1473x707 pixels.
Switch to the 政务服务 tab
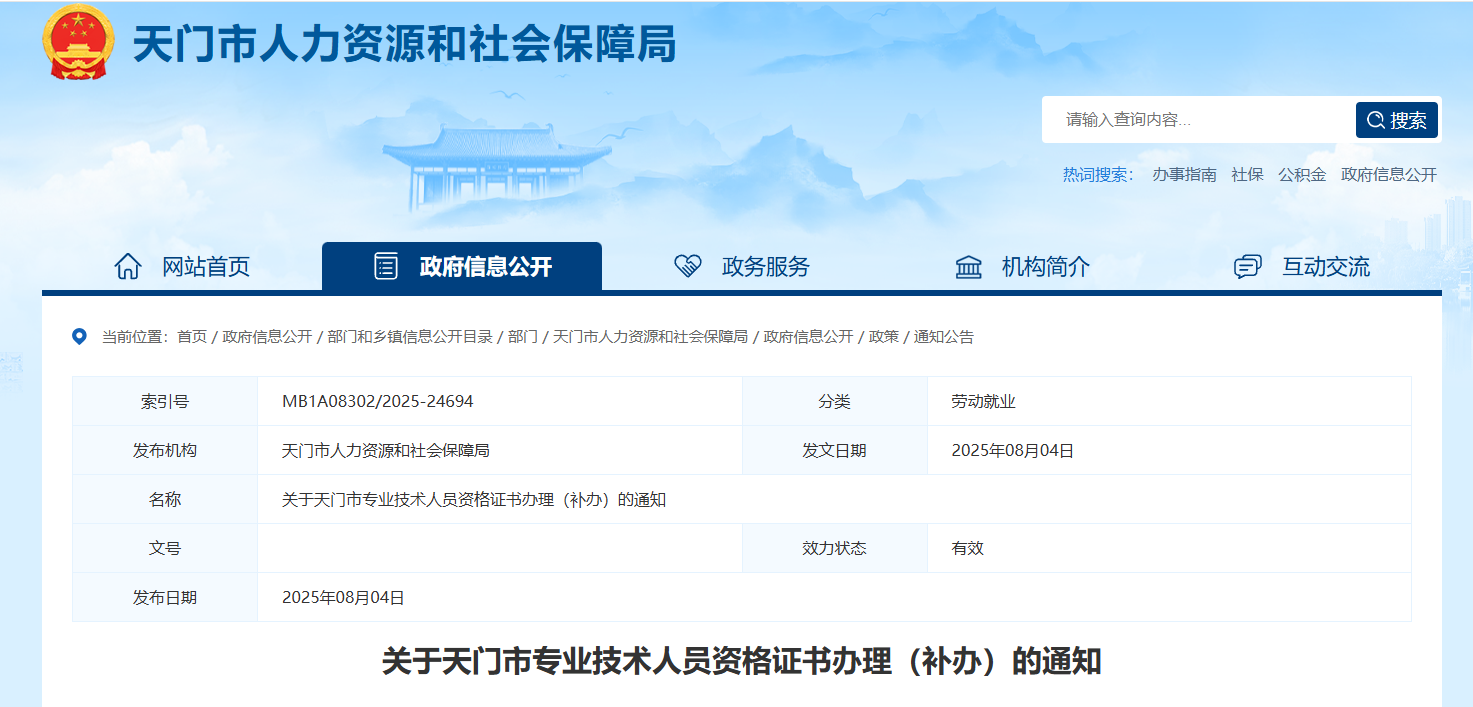click(x=764, y=266)
